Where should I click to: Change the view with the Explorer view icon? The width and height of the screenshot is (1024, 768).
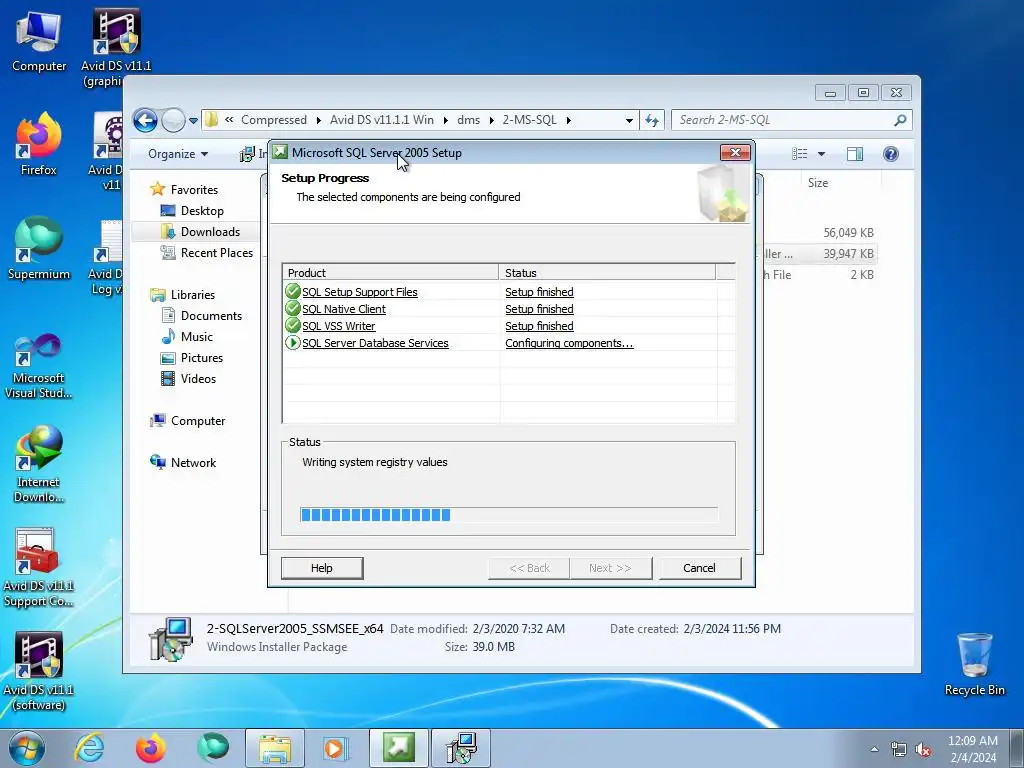pos(799,153)
